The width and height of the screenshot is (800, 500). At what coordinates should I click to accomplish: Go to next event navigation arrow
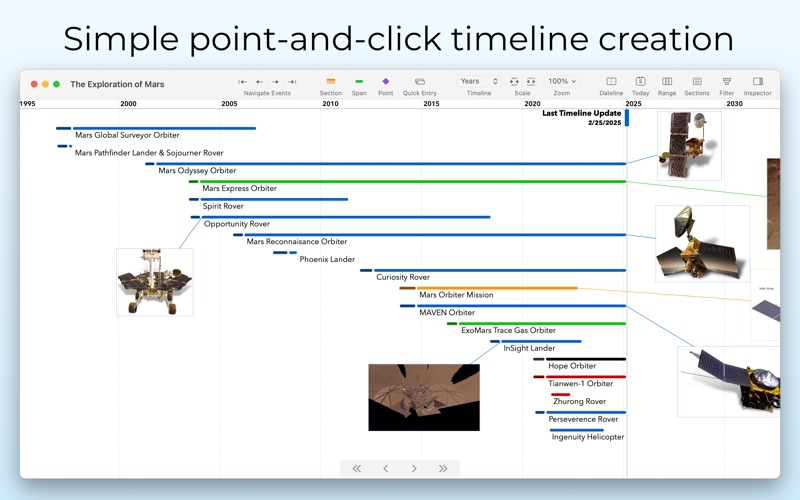click(276, 82)
